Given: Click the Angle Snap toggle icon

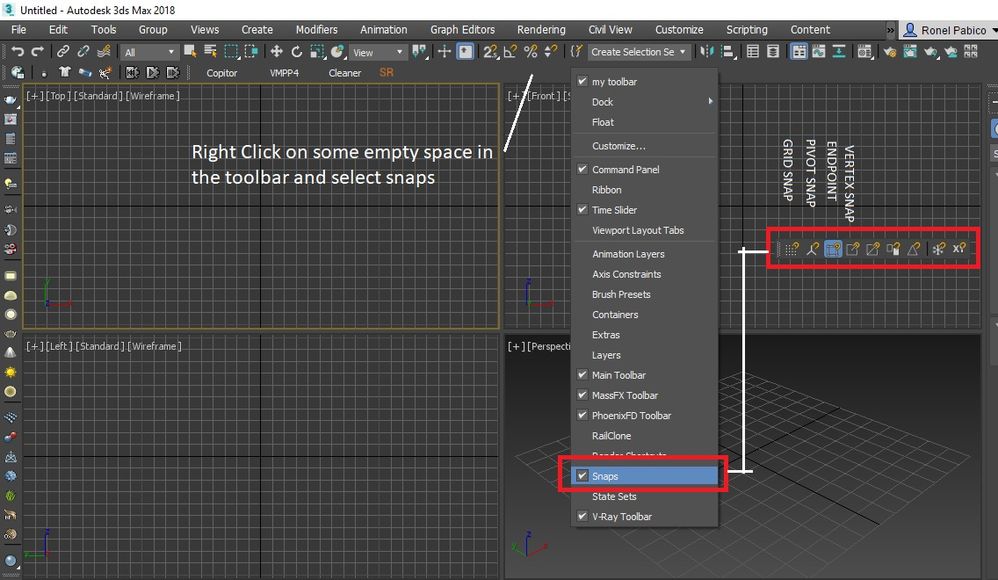Looking at the screenshot, I should [x=510, y=52].
